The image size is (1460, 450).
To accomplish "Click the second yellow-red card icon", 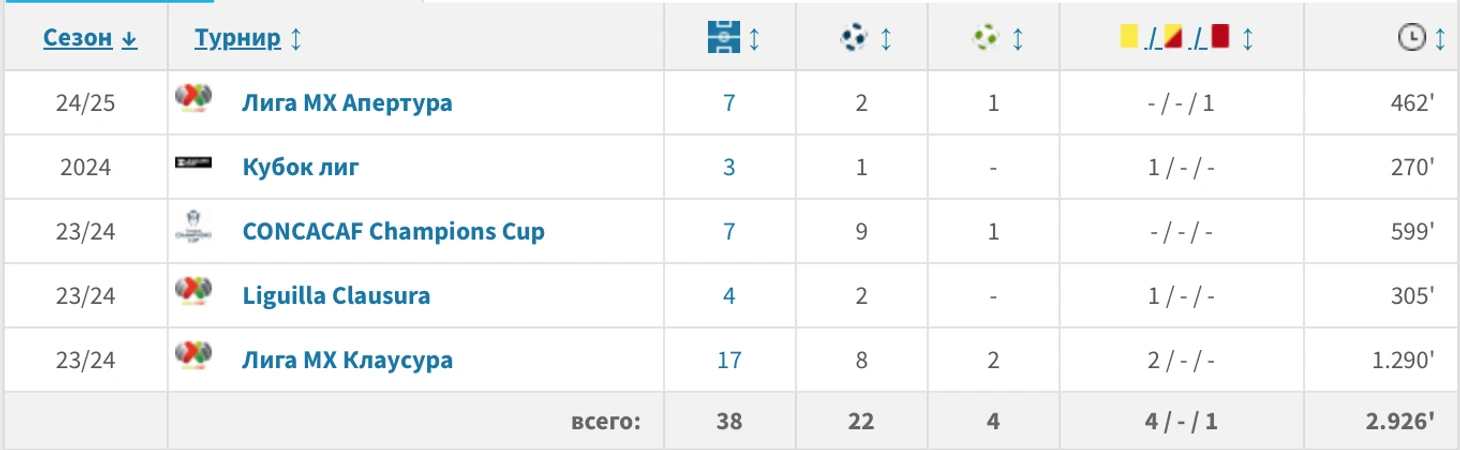I will point(1174,38).
